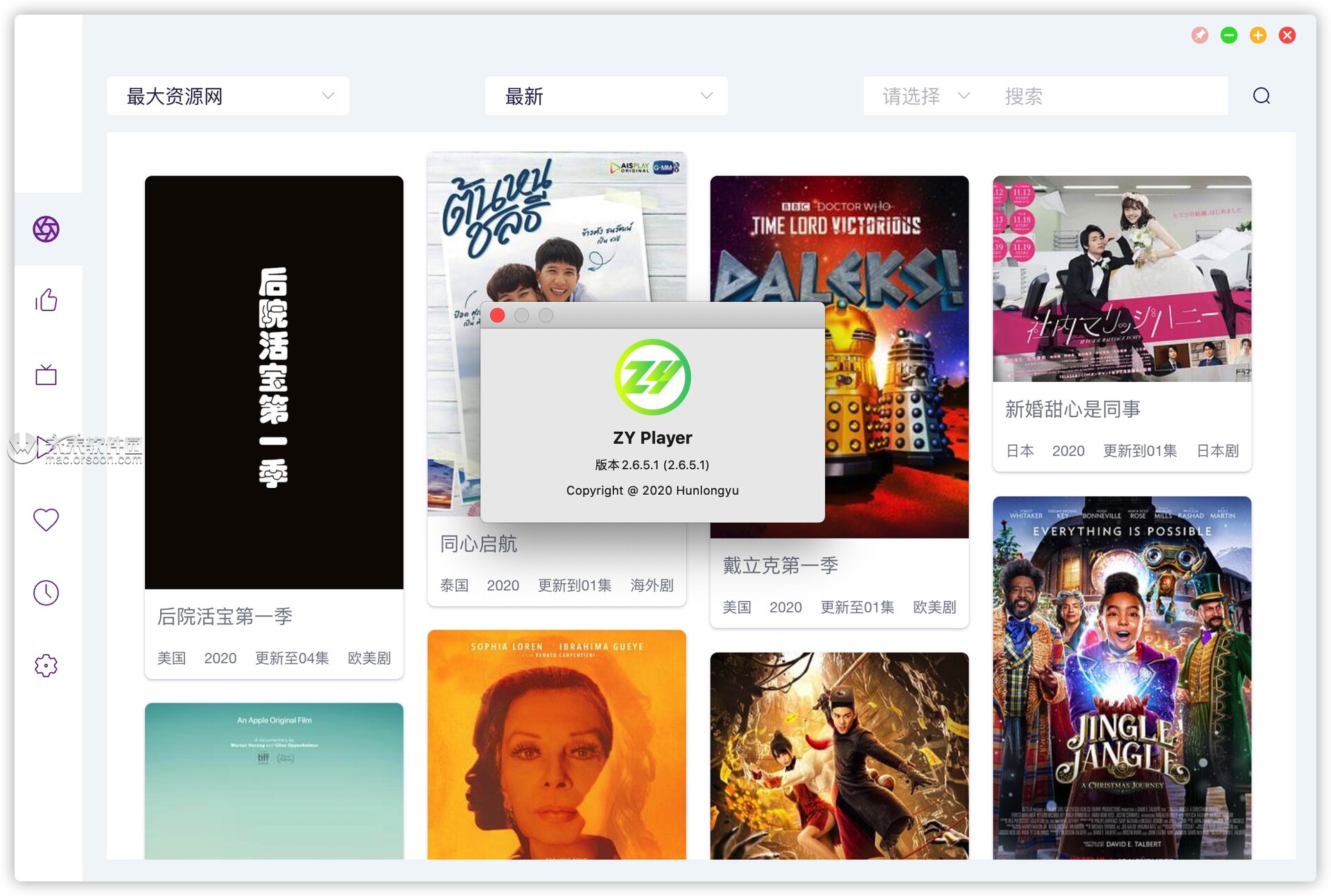This screenshot has width=1331, height=896.
Task: Open the recommendations thumbs-up section
Action: [x=45, y=300]
